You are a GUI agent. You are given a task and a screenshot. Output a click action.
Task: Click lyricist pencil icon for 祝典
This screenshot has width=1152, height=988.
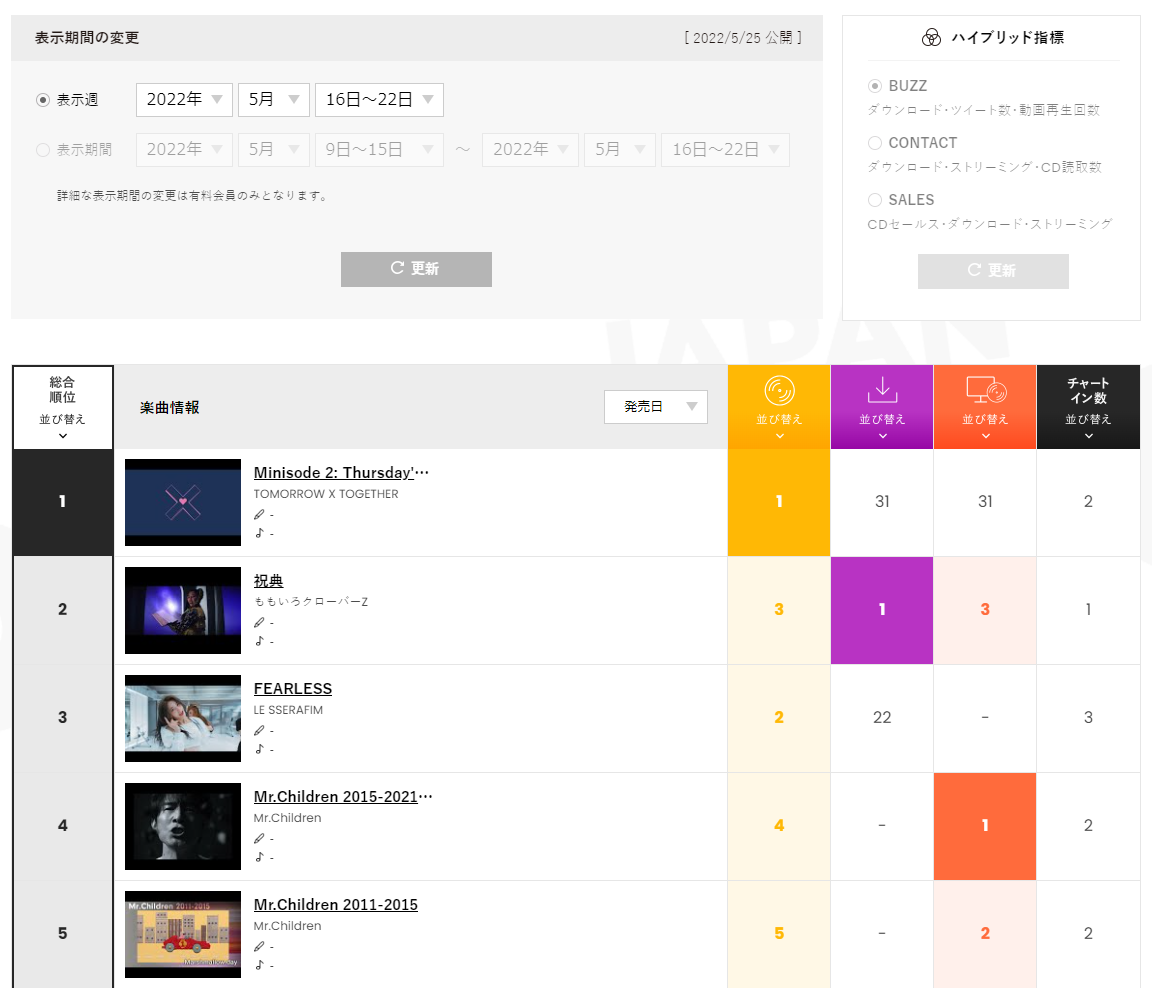click(x=259, y=622)
